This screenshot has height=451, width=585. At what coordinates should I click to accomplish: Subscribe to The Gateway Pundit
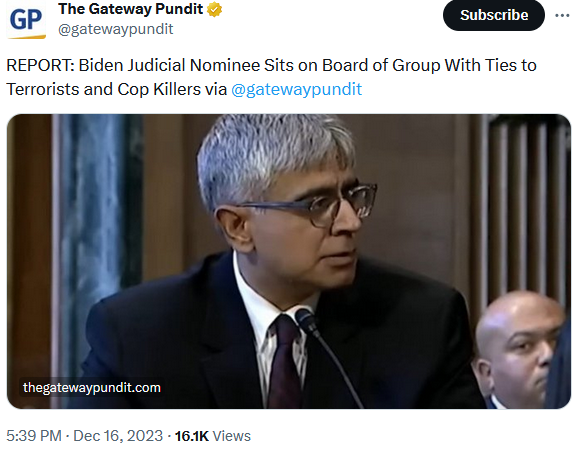click(494, 15)
